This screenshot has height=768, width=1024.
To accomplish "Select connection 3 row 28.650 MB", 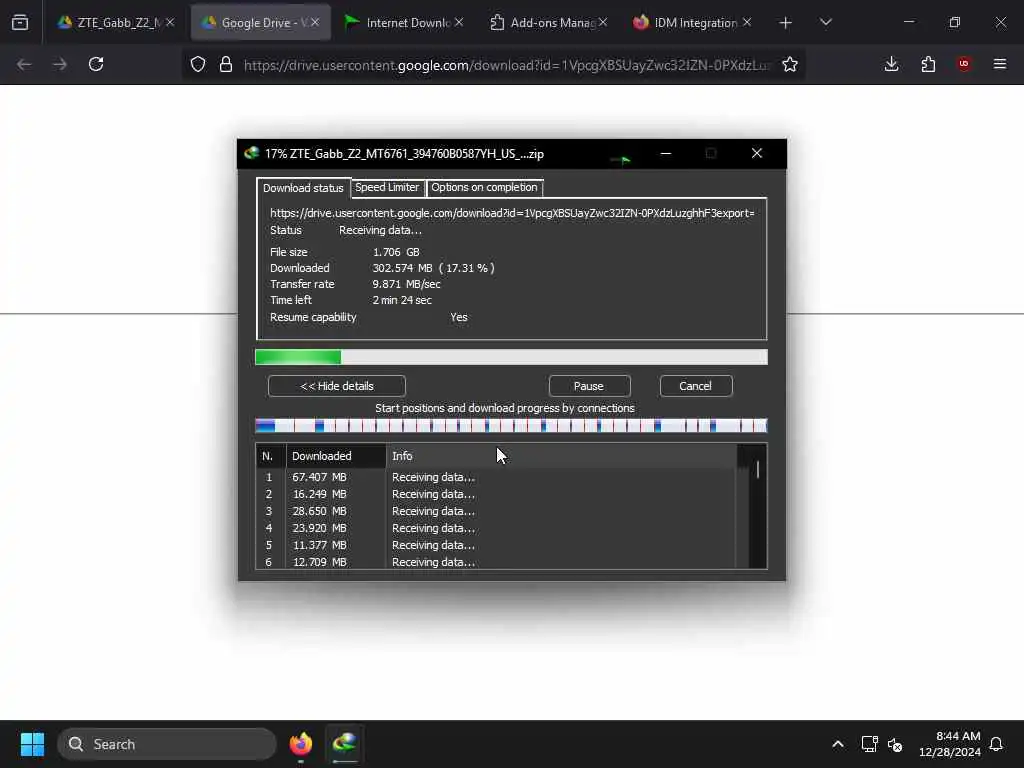I will [x=496, y=511].
